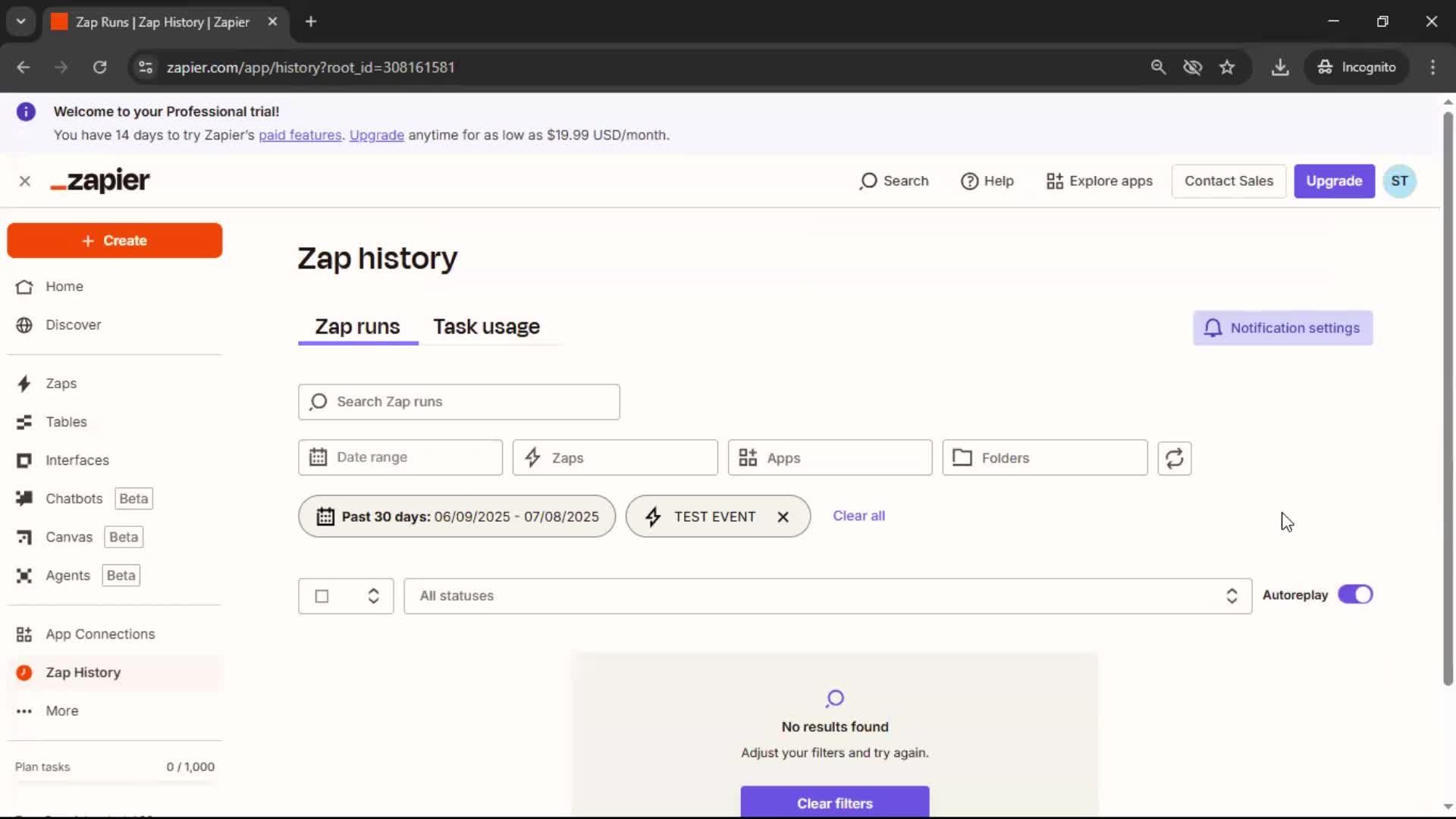Select Zap History in the sidebar
The image size is (1456, 819).
(x=115, y=673)
